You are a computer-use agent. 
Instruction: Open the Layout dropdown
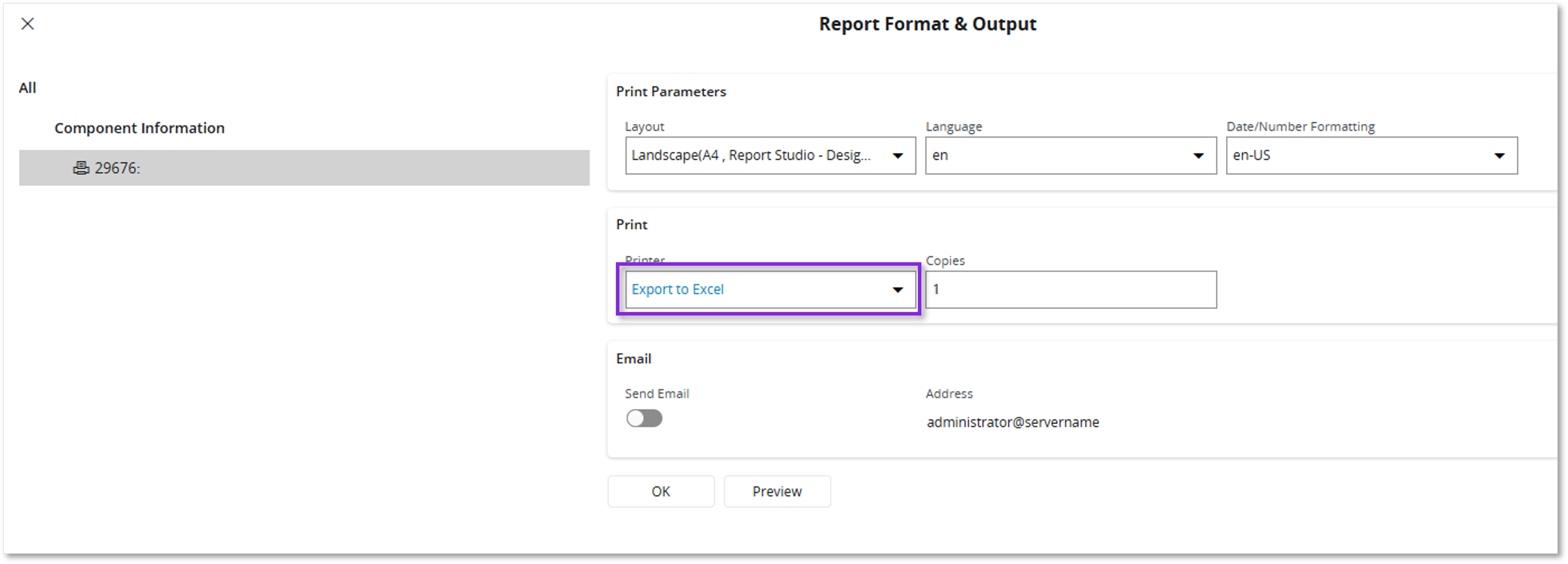pyautogui.click(x=770, y=156)
